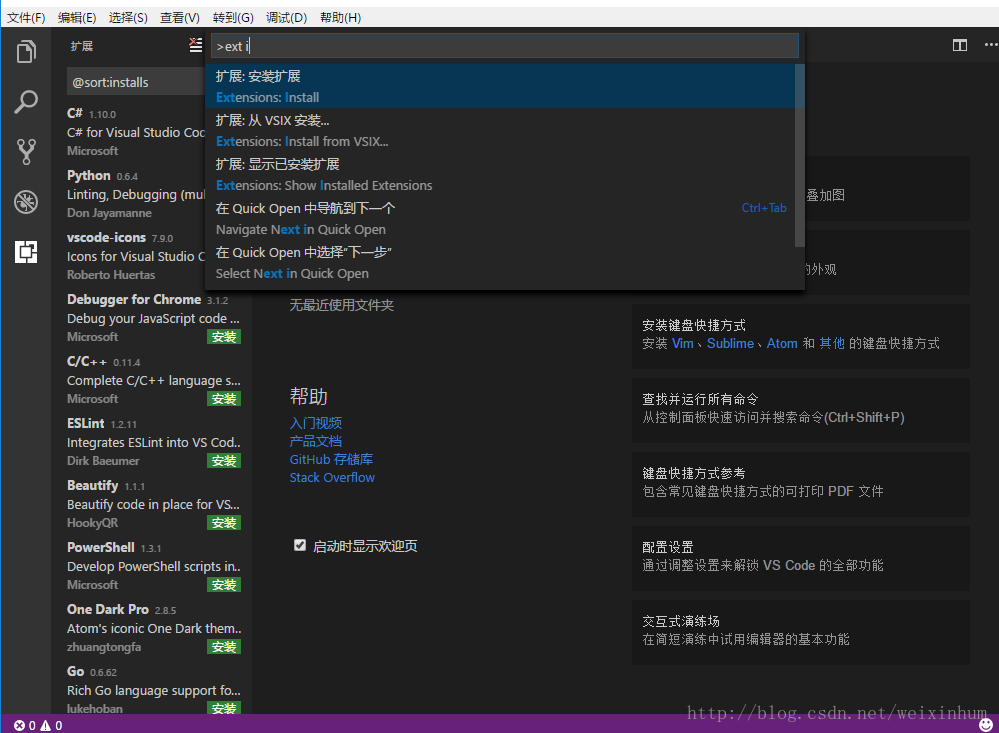The height and width of the screenshot is (733, 999).
Task: Install the PowerShell extension
Action: [224, 584]
